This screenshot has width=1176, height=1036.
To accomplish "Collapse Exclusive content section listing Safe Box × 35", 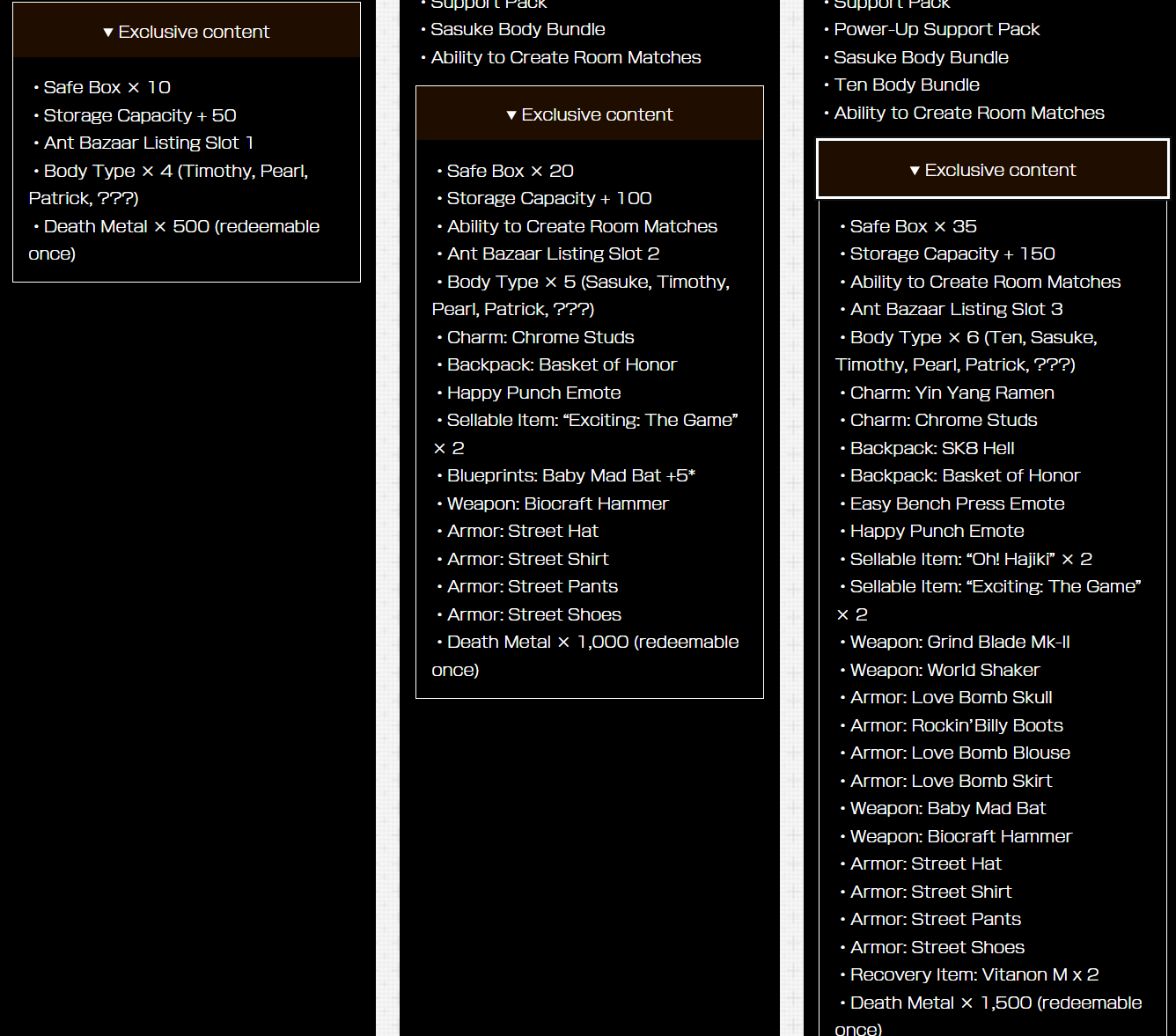I will (993, 169).
